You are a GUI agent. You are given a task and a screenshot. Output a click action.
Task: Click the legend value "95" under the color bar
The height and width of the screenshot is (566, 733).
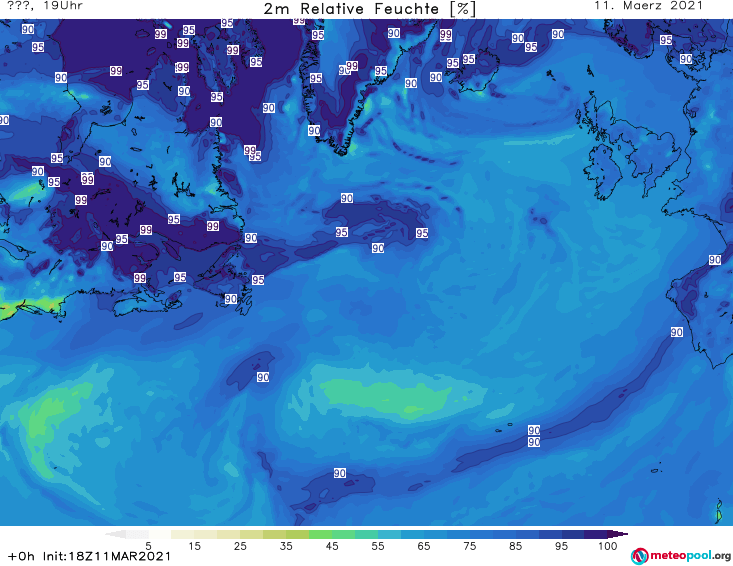pyautogui.click(x=561, y=546)
